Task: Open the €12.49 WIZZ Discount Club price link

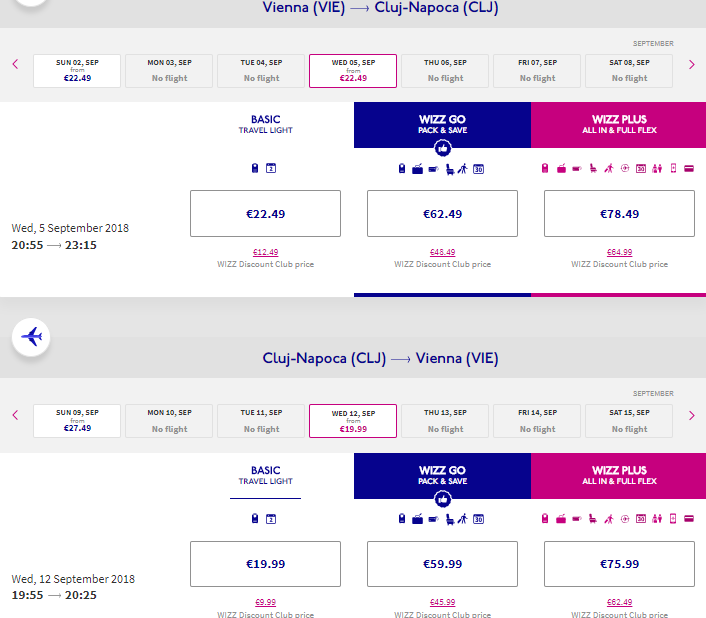Action: point(265,252)
